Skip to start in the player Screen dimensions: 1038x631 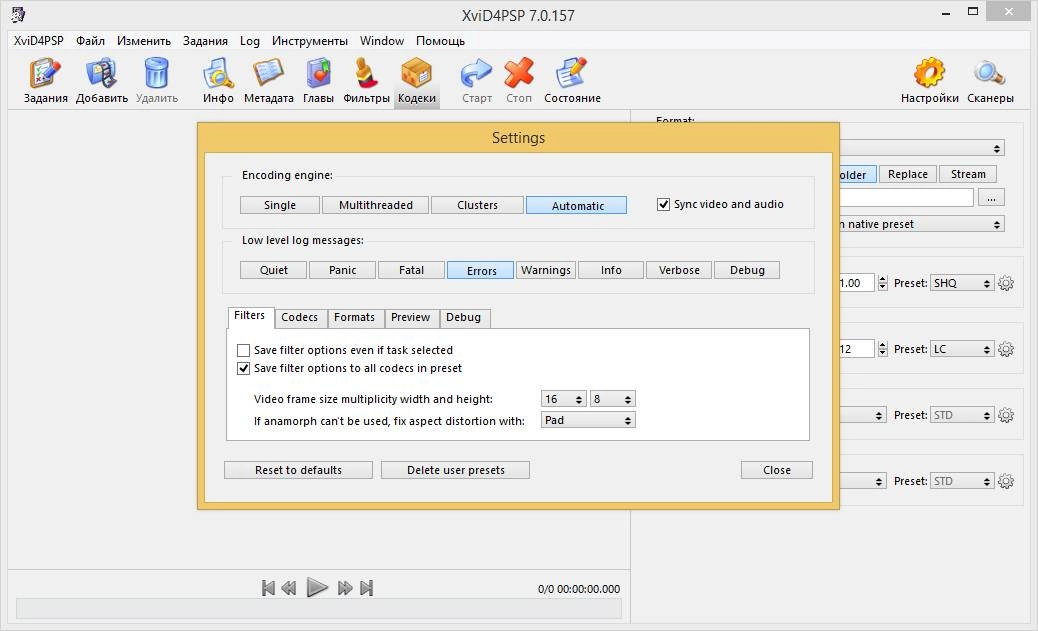(268, 588)
